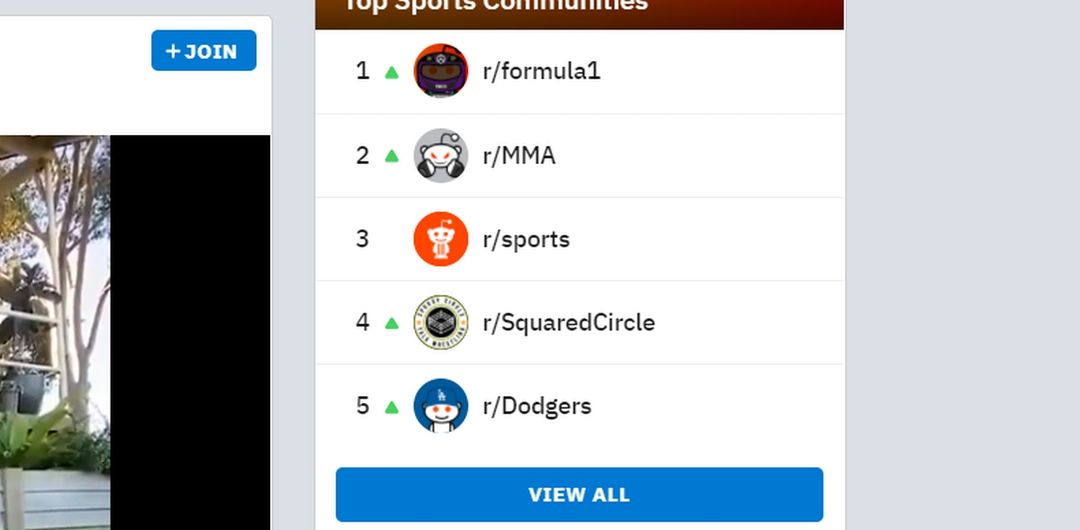Screen dimensions: 1080x530
Task: Visit the r/sports community link
Action: tap(526, 239)
